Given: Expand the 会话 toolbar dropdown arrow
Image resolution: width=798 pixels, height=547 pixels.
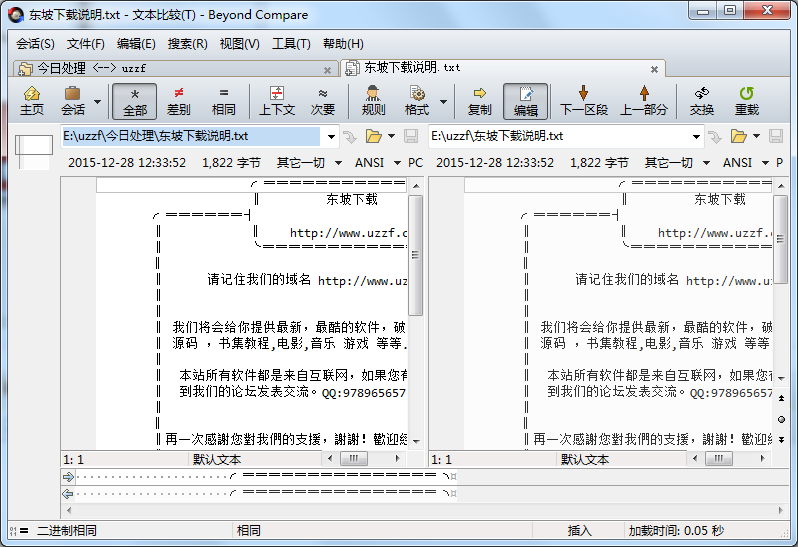Looking at the screenshot, I should click(x=97, y=101).
